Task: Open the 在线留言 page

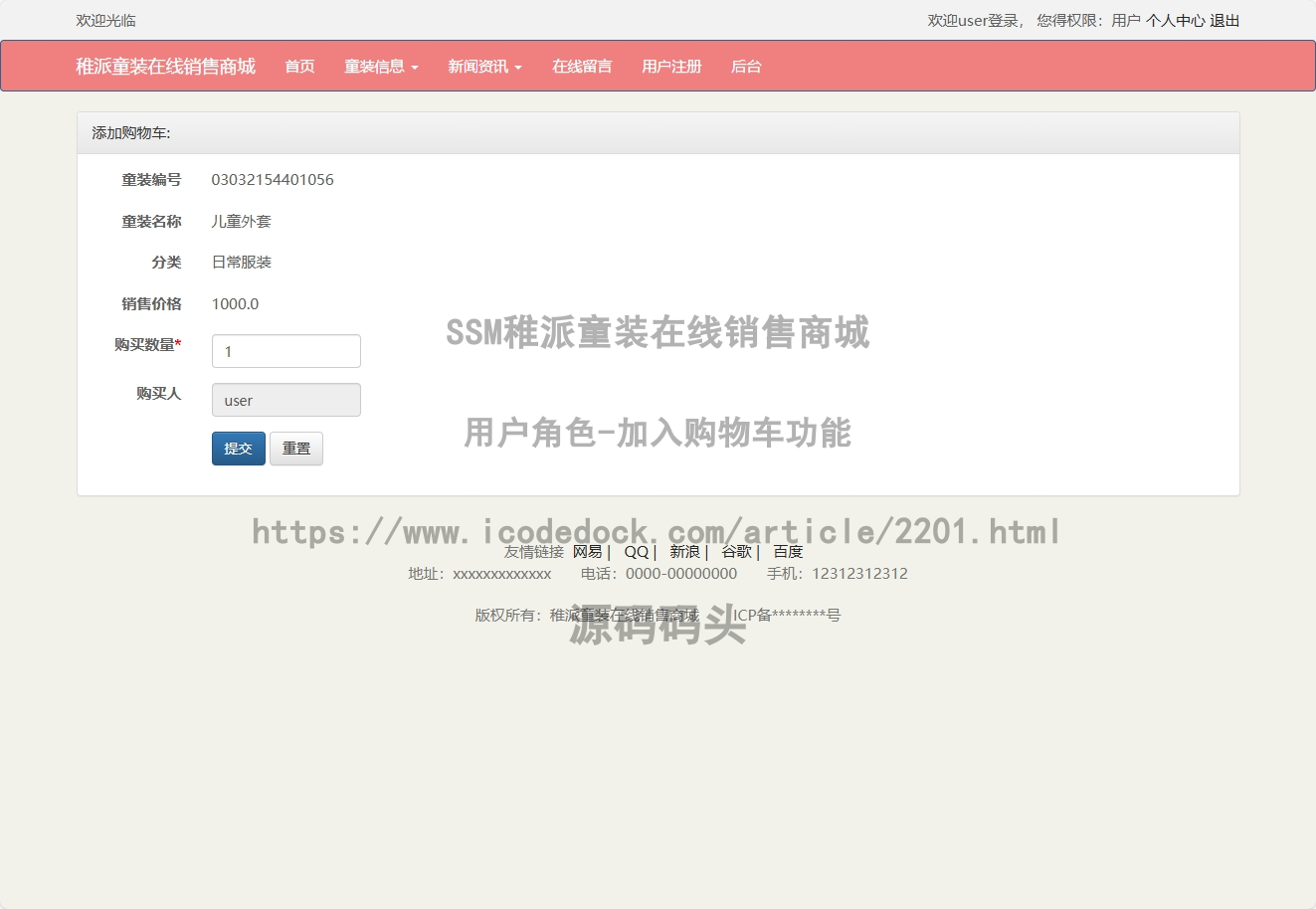Action: tap(582, 67)
